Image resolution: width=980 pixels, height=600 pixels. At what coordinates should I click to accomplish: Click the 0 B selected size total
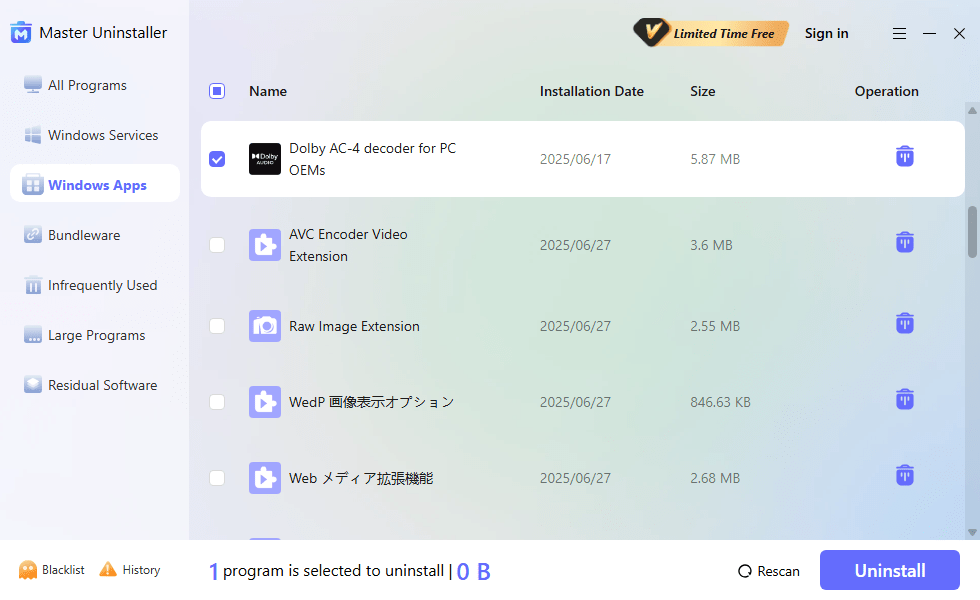[474, 571]
